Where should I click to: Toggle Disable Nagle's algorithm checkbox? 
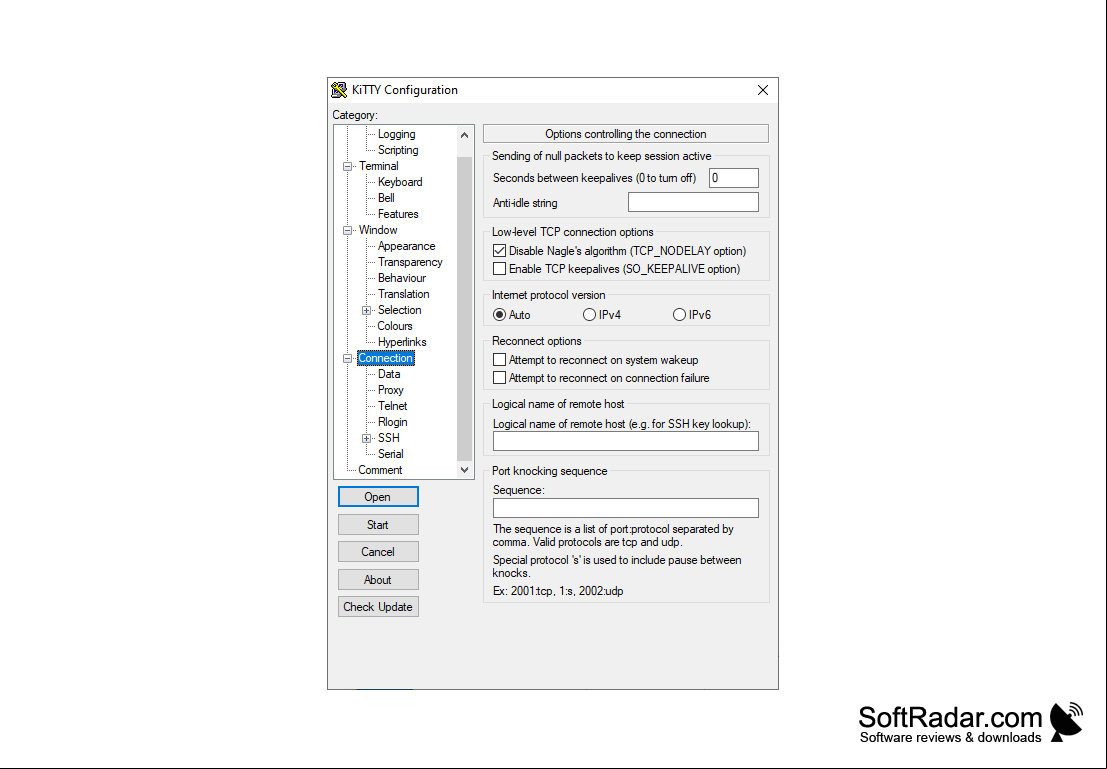(x=500, y=251)
